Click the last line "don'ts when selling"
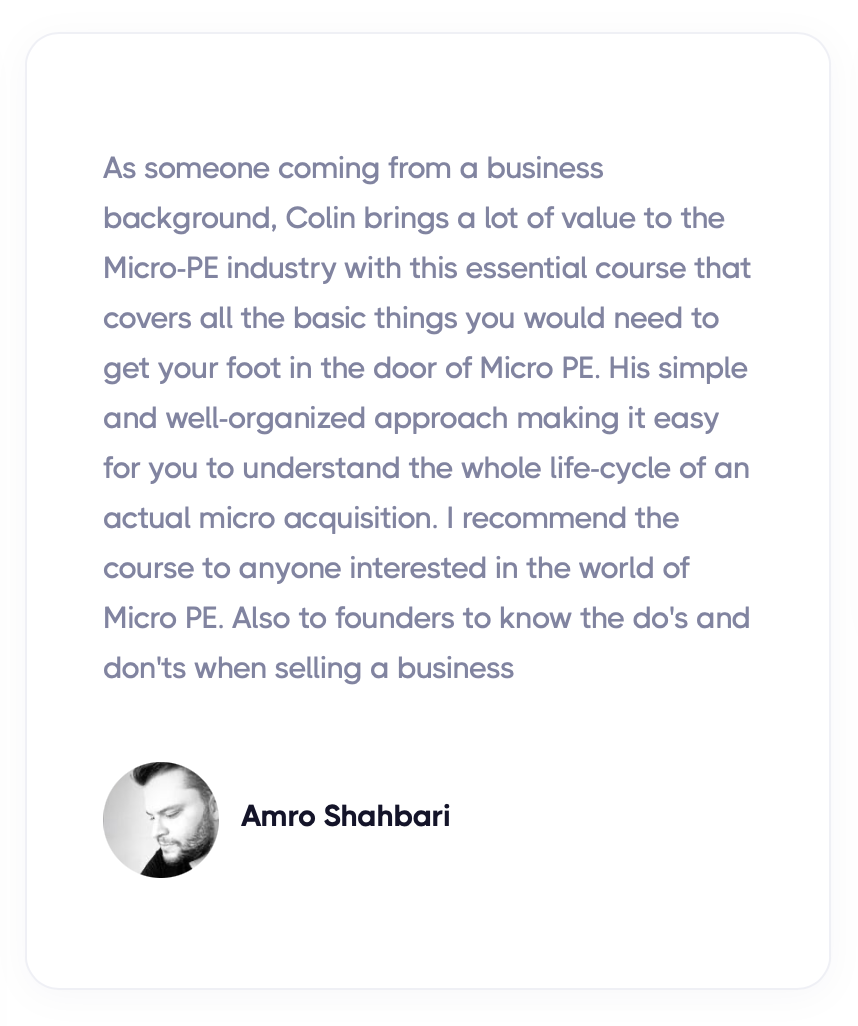The height and width of the screenshot is (1026, 858). point(308,669)
